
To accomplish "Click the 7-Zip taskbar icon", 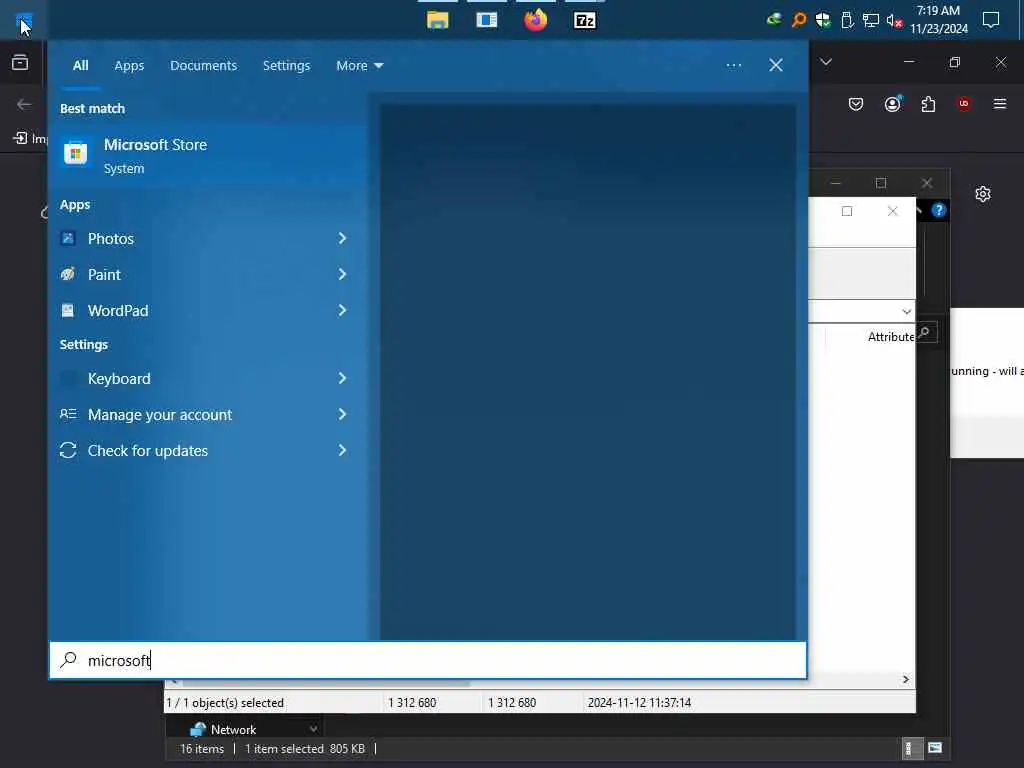I will click(x=584, y=21).
